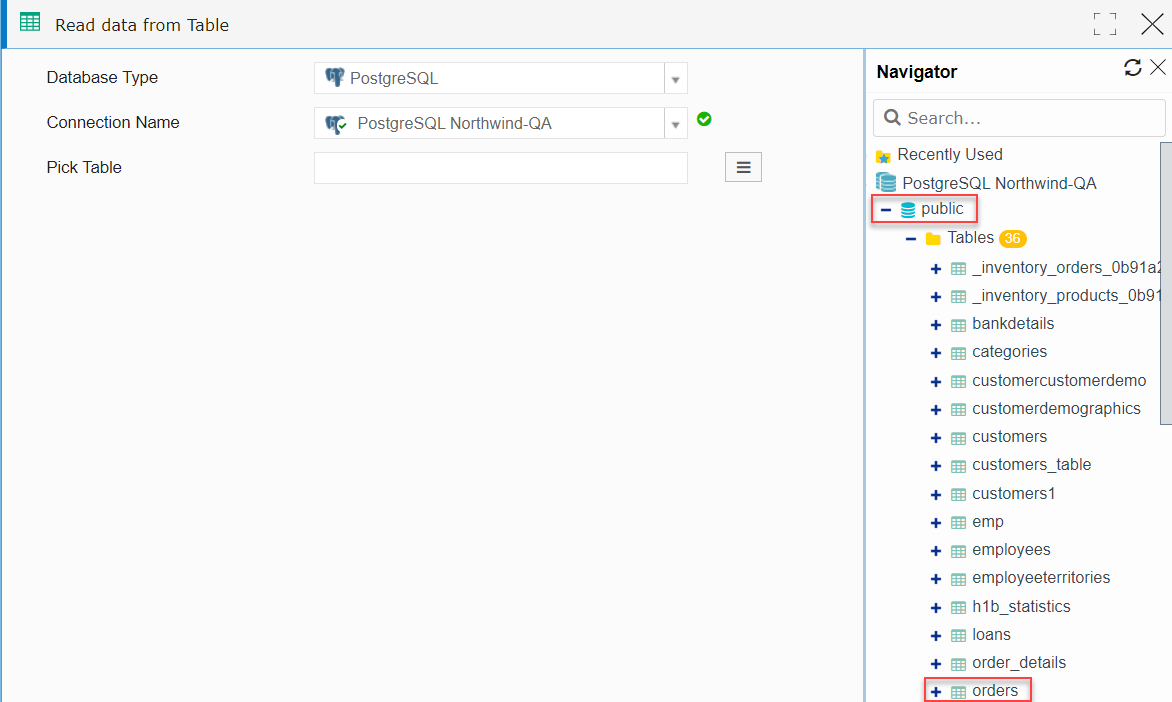Click the orders table icon
Image resolution: width=1172 pixels, height=702 pixels.
[958, 692]
